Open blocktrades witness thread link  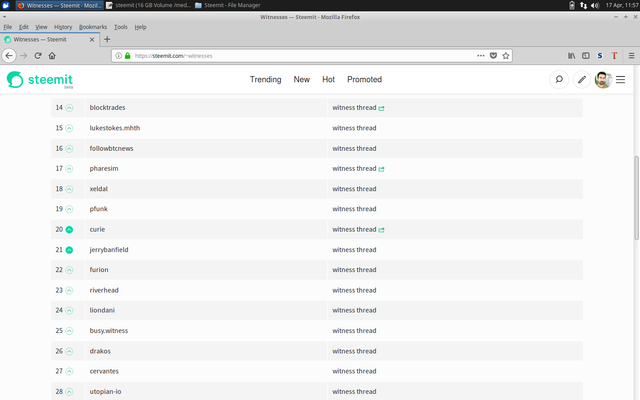click(354, 108)
